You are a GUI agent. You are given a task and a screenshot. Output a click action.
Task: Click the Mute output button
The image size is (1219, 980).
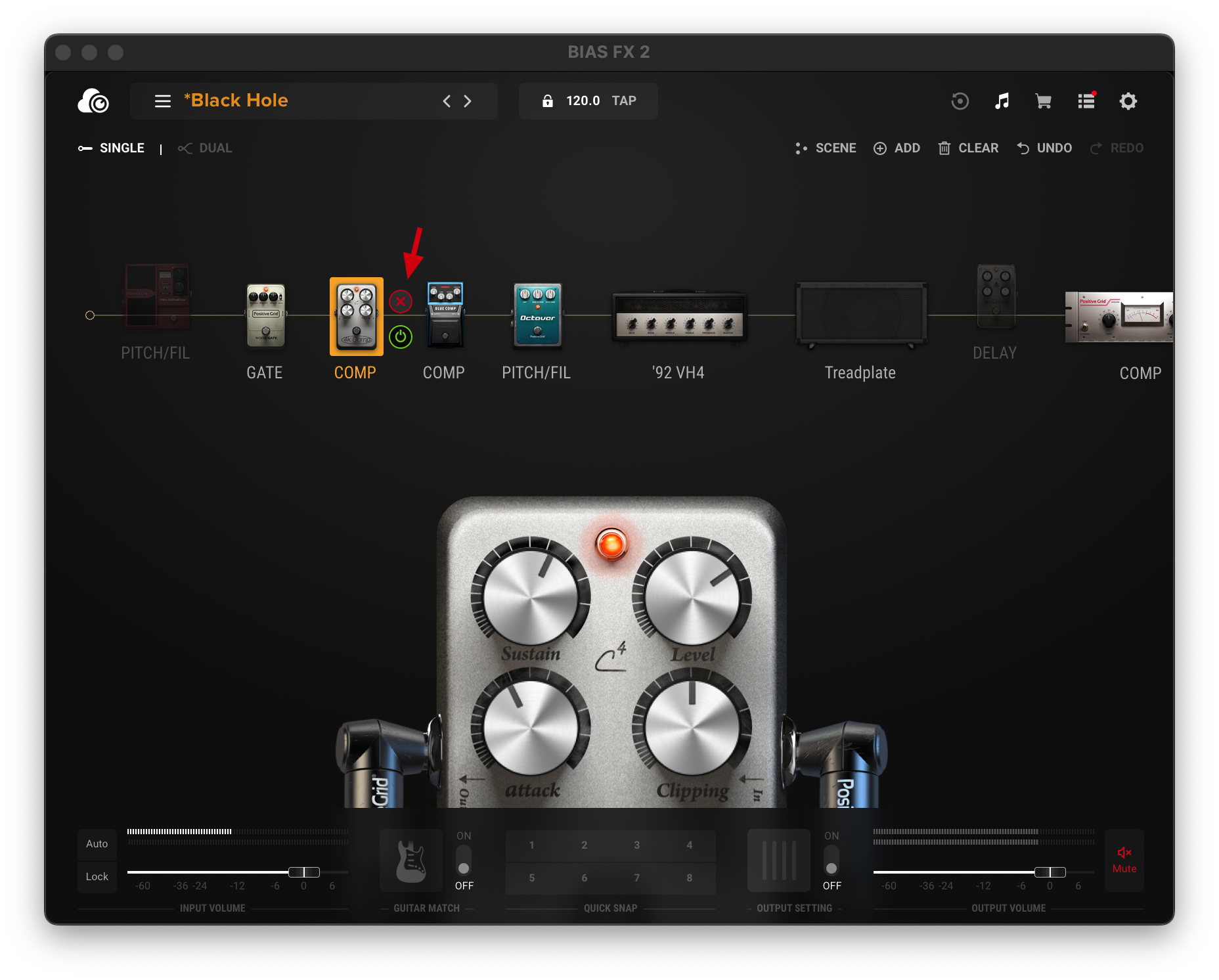point(1124,860)
